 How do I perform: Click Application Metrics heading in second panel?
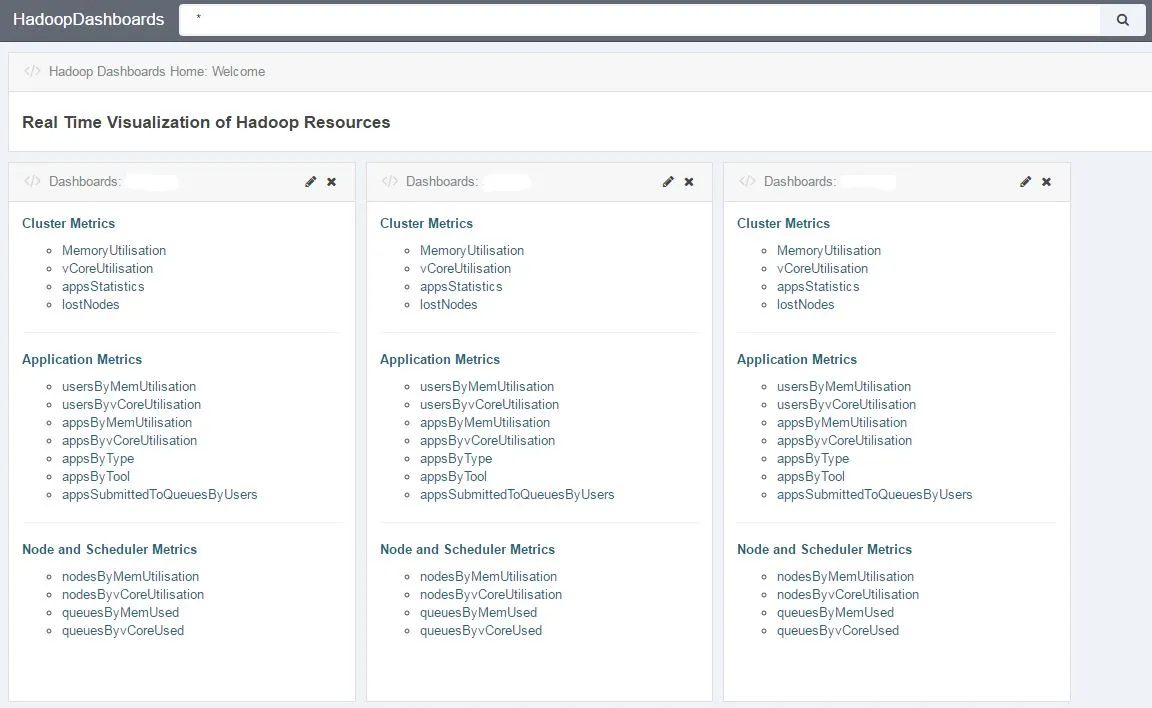click(439, 359)
